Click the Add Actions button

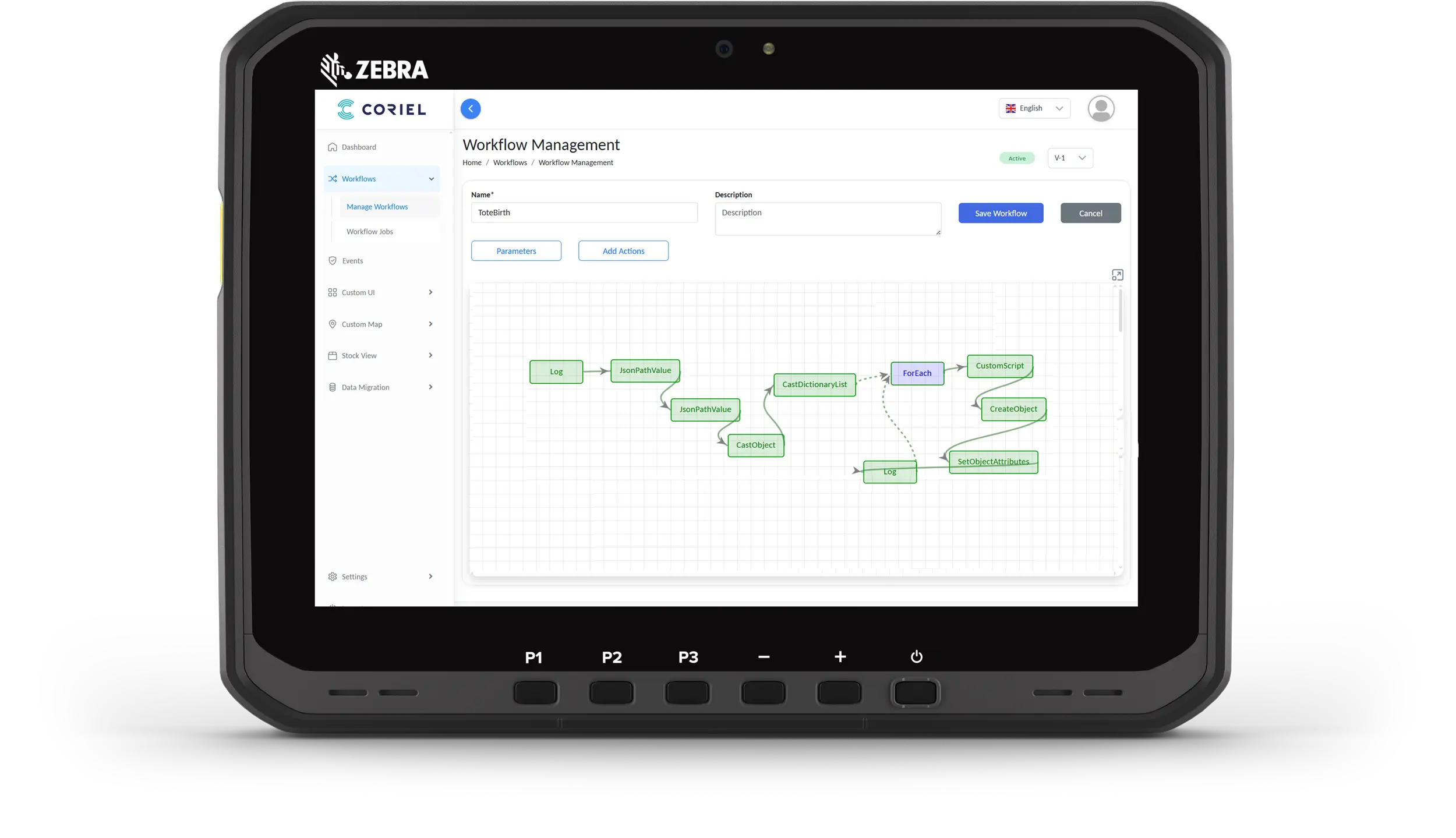623,251
